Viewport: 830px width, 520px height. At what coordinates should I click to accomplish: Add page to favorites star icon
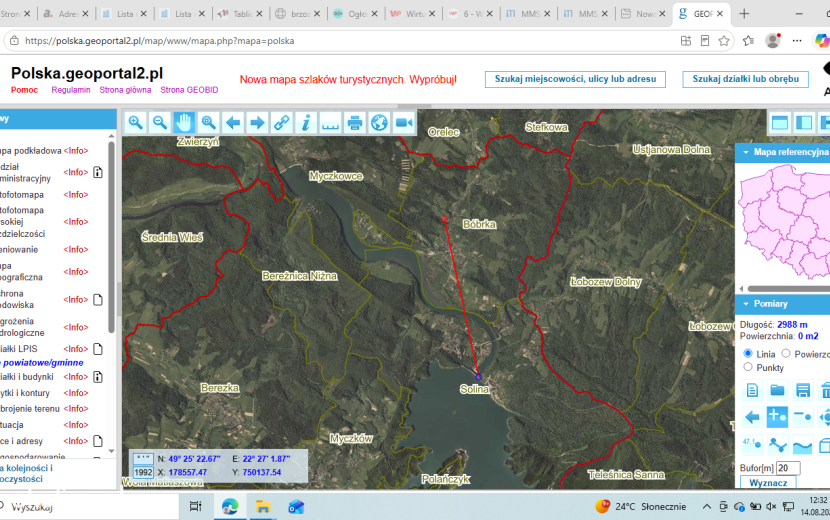(724, 41)
